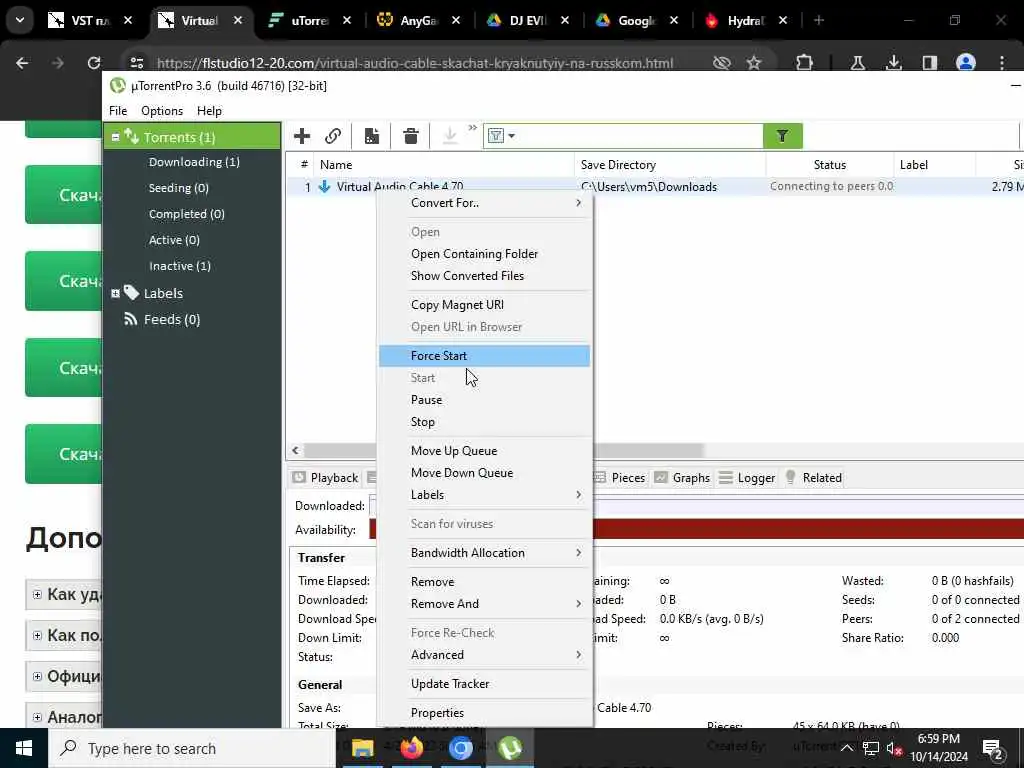This screenshot has width=1024, height=768.
Task: Click the red Availability bar
Action: 808,530
